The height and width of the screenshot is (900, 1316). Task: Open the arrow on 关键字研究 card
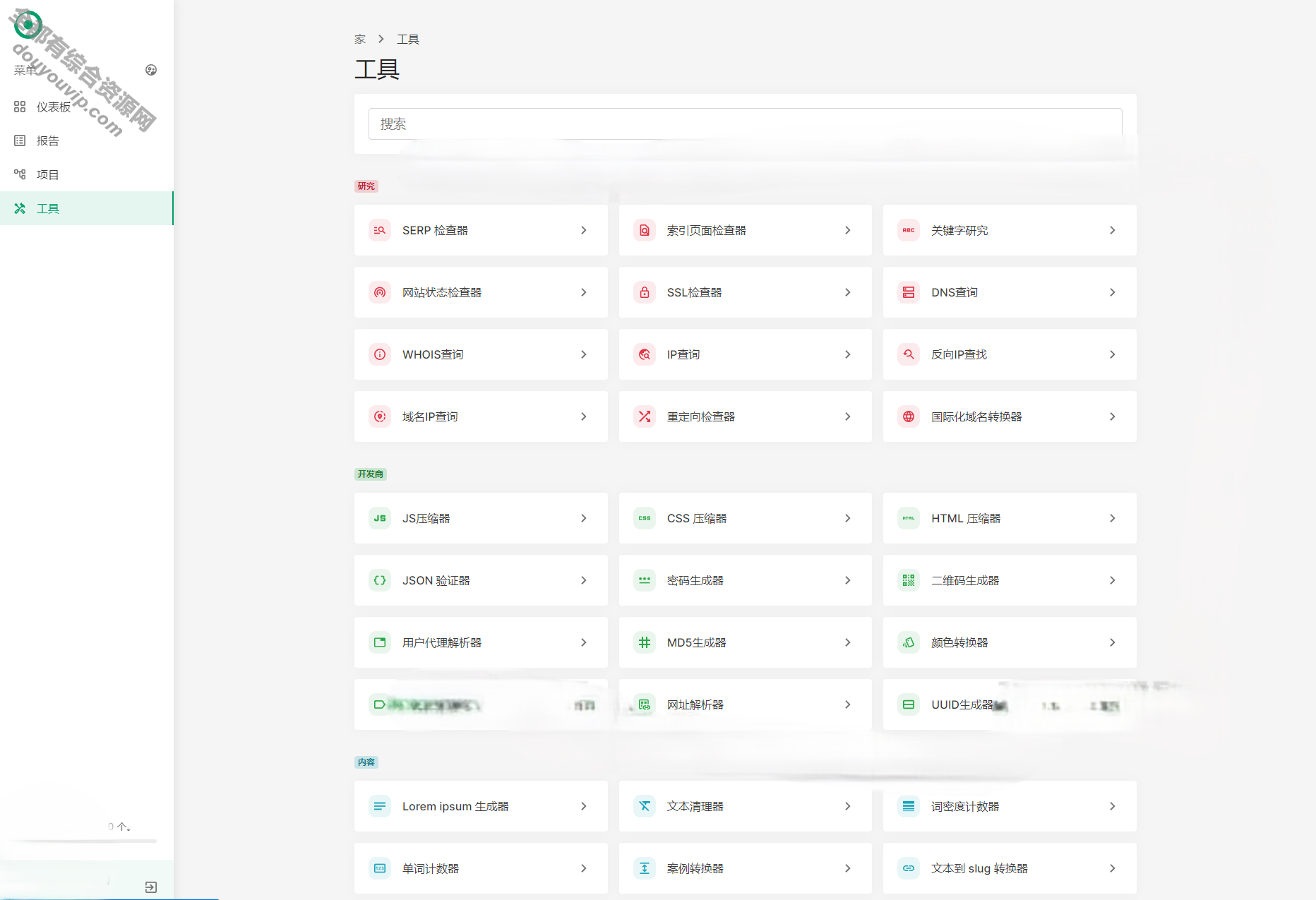1113,230
